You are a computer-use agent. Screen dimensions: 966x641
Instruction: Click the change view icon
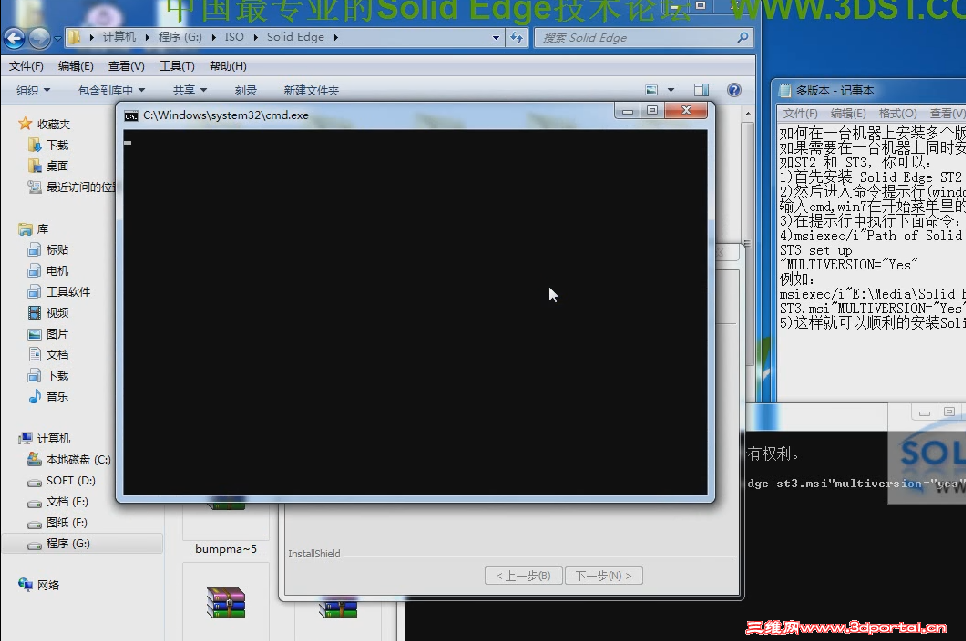point(652,90)
